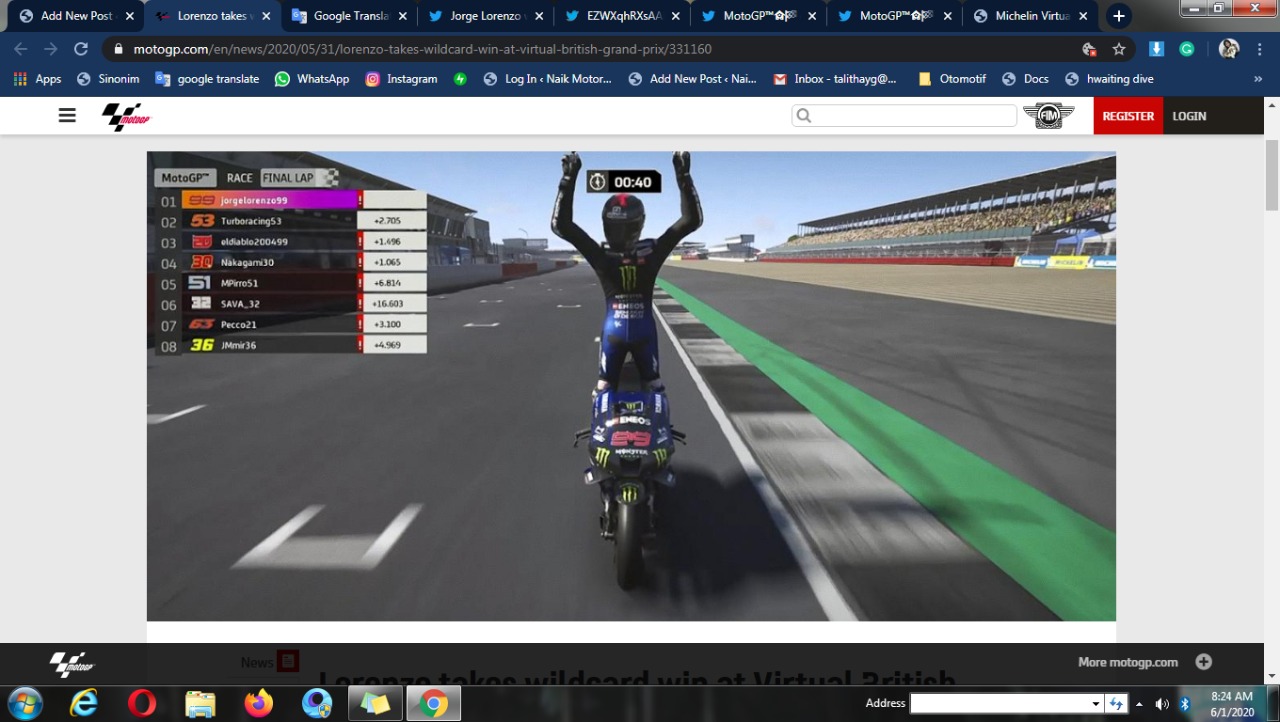Click the MotoGP logo in header

[126, 116]
